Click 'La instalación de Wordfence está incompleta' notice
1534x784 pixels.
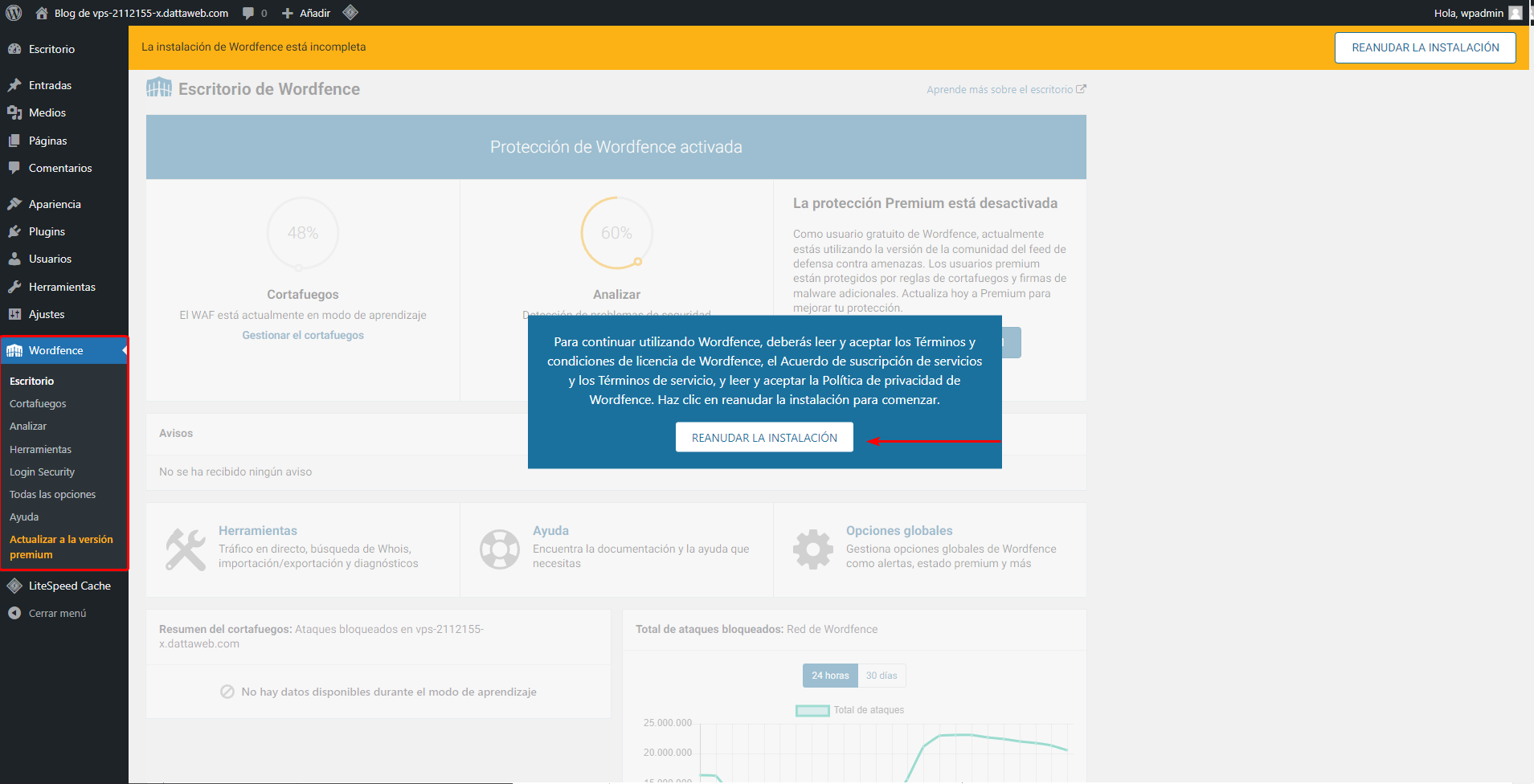[x=254, y=47]
